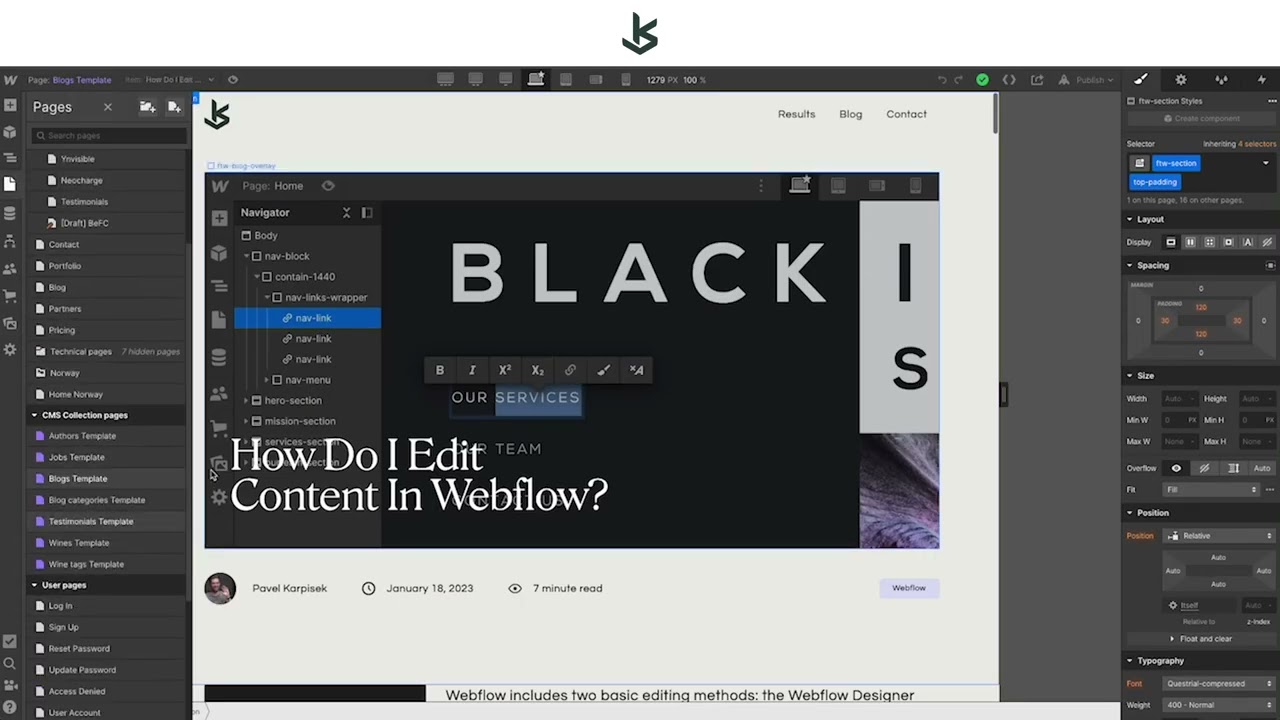Open the CMS Collections database icon in the outer sidebar
The width and height of the screenshot is (1280, 720).
[x=10, y=213]
